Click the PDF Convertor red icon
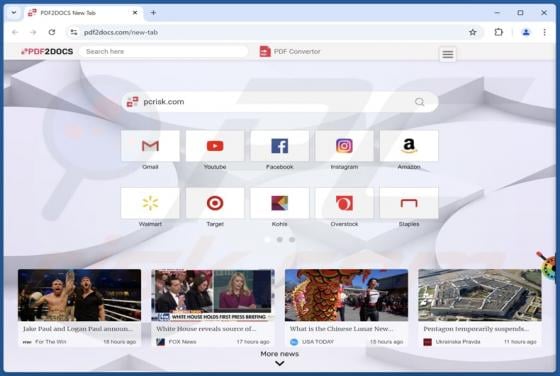 [x=265, y=51]
